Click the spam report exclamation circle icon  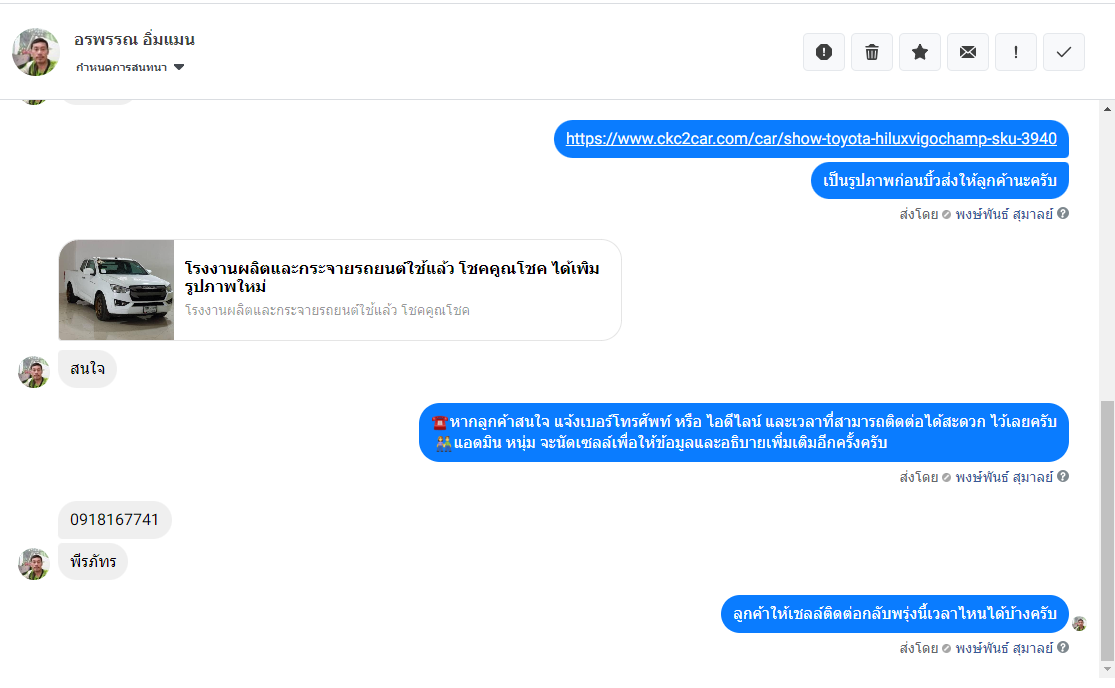[823, 52]
